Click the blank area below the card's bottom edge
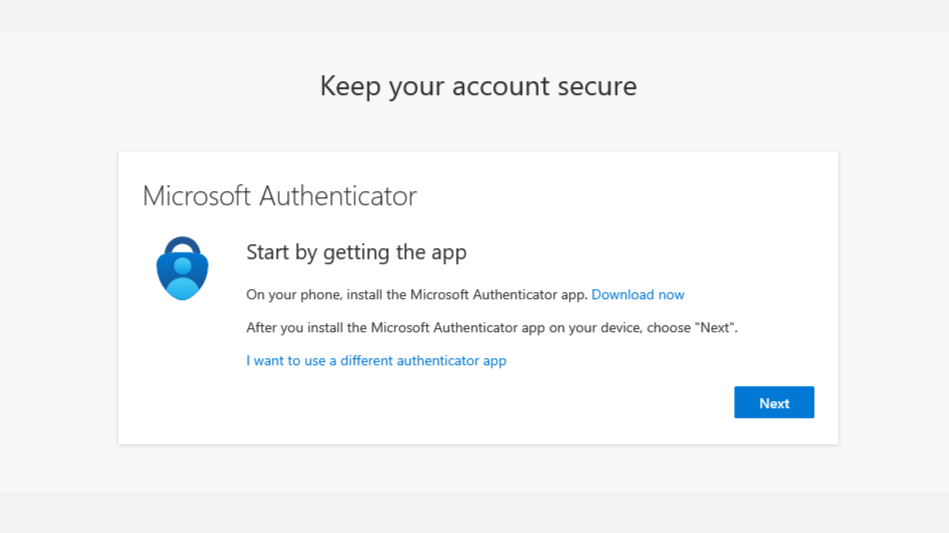Screen dimensions: 949x533 (x=478, y=468)
